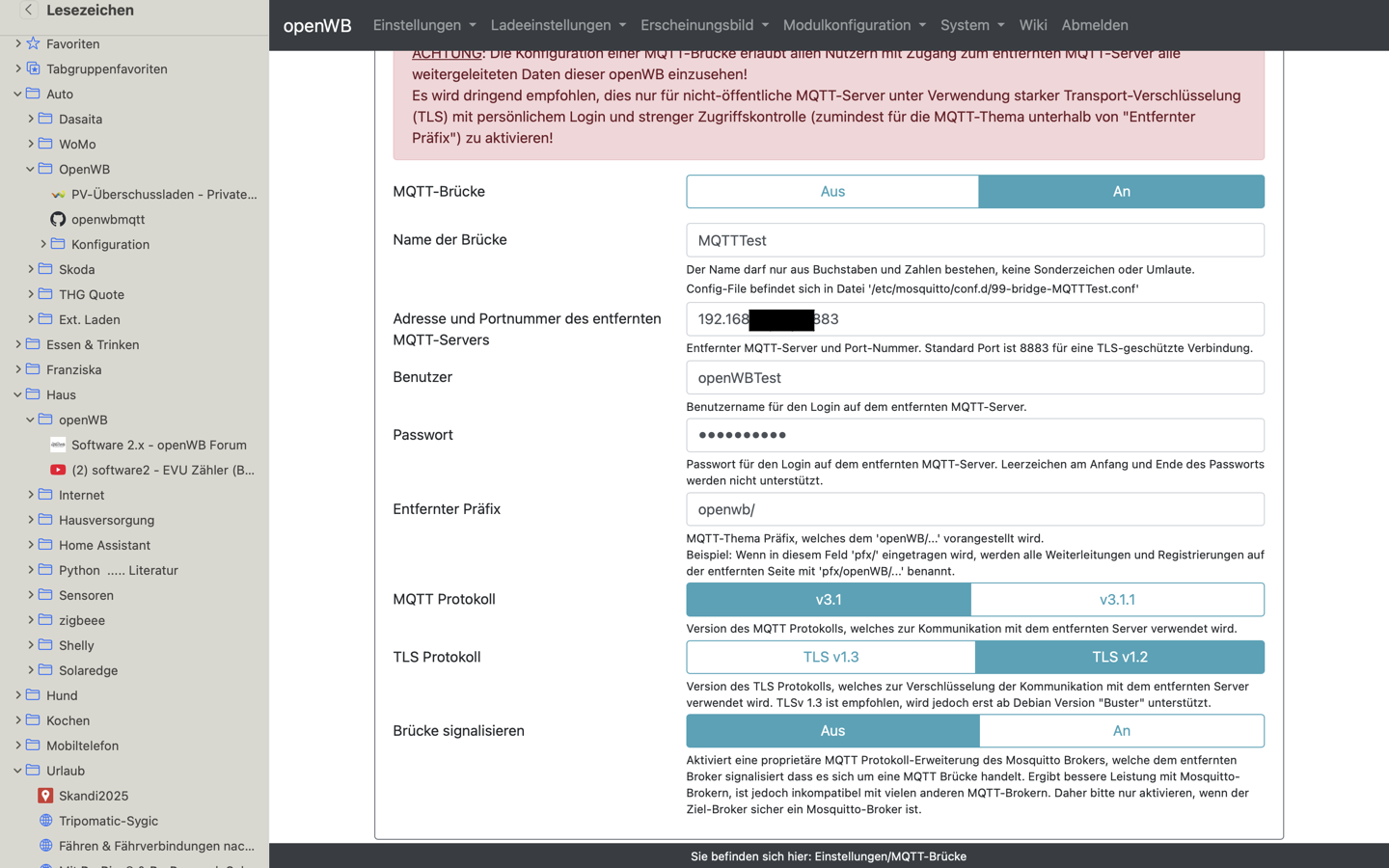Click Abmelden to log out

tap(1095, 25)
